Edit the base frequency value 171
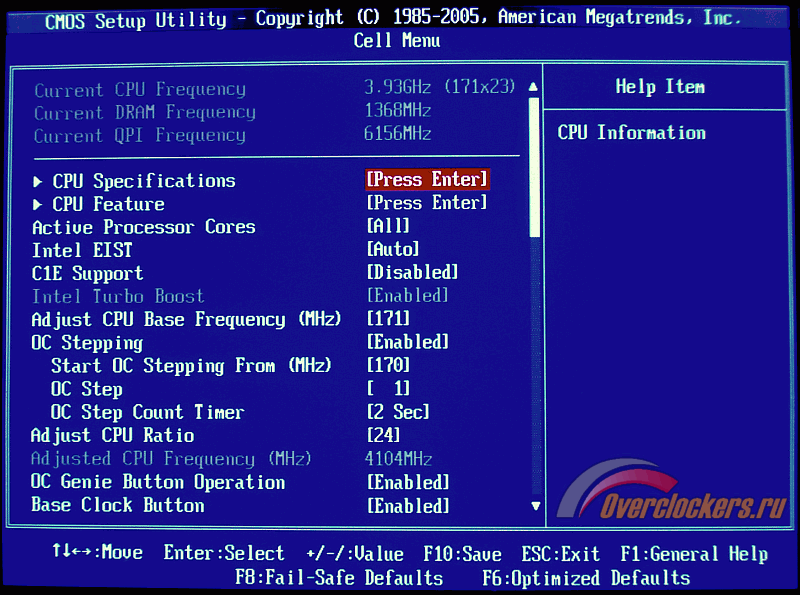 click(388, 319)
